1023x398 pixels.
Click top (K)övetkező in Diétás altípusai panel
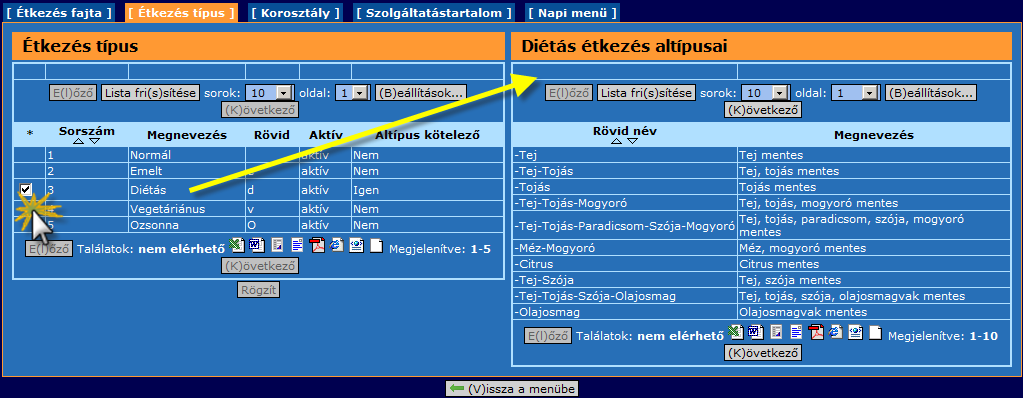[x=763, y=110]
